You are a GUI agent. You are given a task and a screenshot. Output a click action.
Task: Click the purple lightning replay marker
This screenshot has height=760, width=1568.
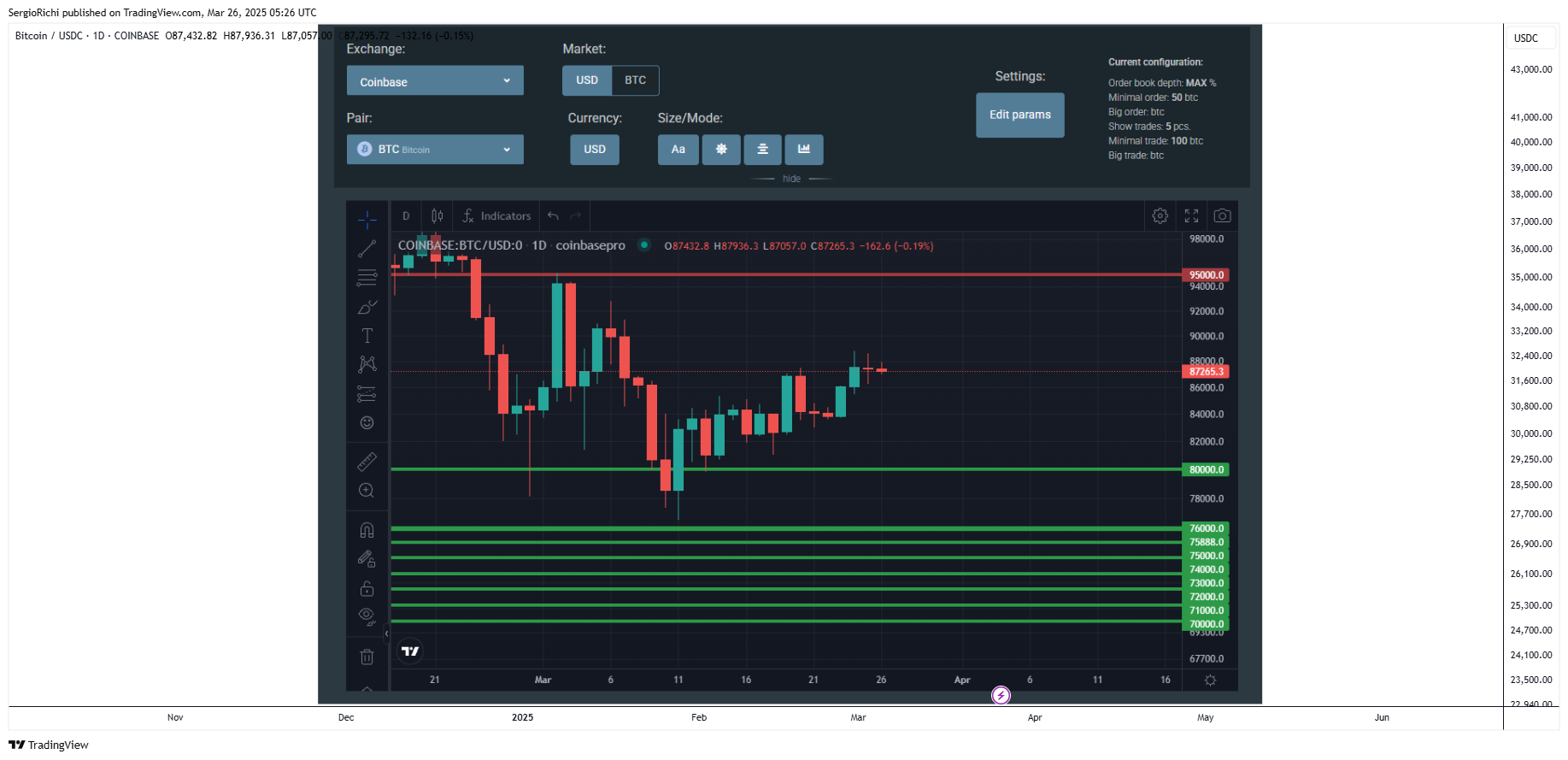pos(1001,695)
